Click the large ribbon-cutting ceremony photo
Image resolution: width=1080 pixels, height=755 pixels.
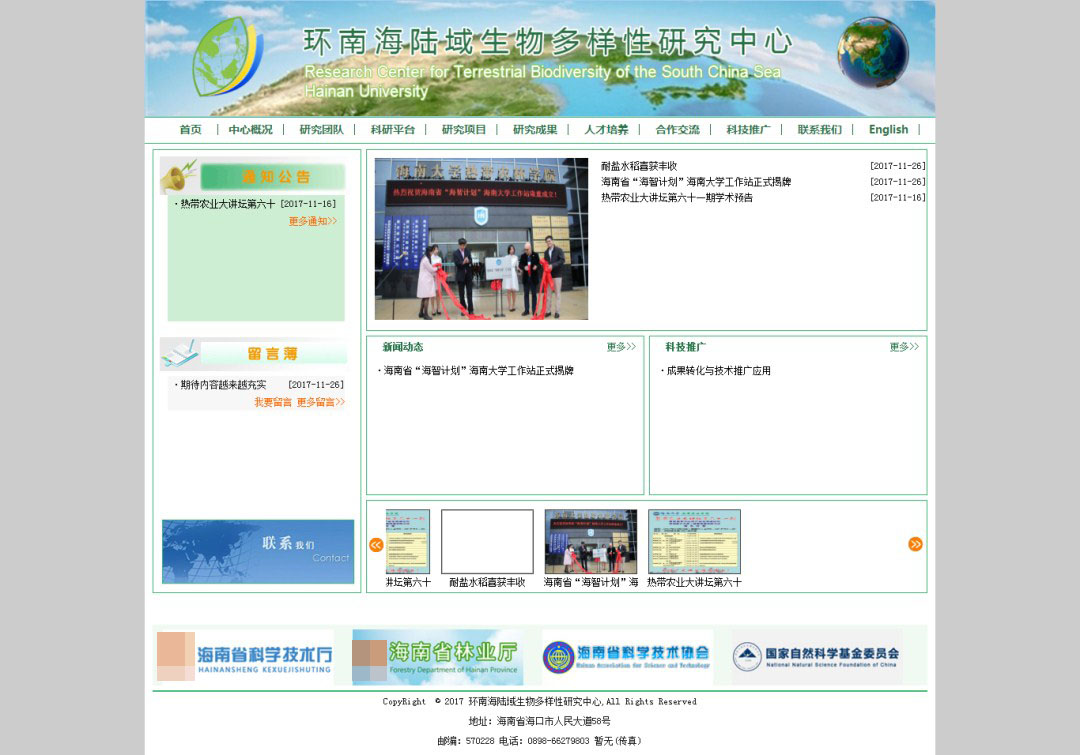coord(481,239)
